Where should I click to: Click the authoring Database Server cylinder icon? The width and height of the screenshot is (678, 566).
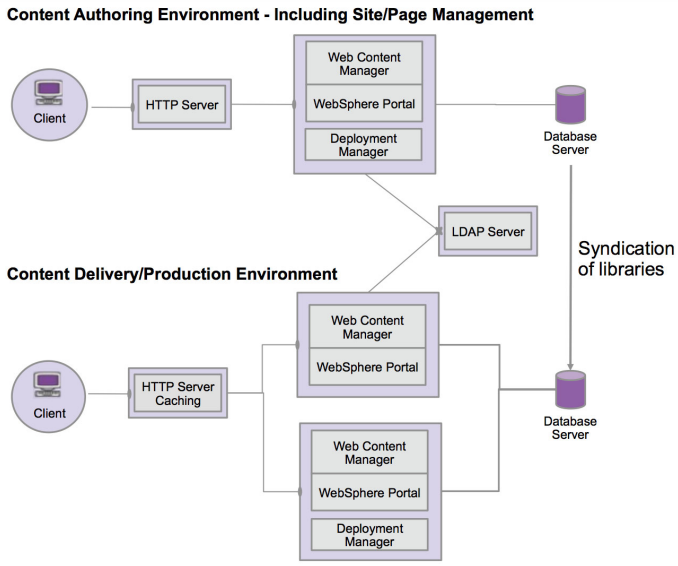coord(570,105)
